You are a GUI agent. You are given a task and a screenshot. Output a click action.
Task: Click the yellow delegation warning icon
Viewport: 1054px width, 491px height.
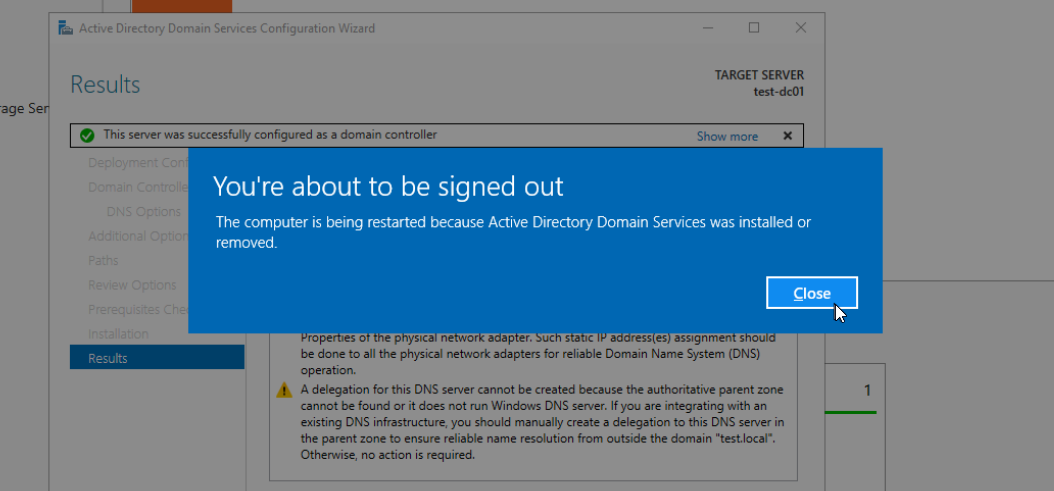coord(284,390)
